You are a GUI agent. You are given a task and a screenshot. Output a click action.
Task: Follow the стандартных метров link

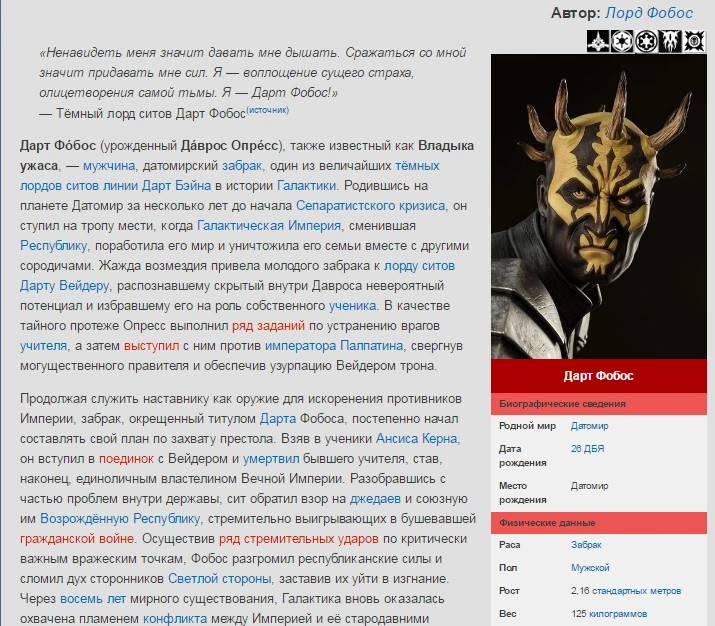tap(637, 591)
